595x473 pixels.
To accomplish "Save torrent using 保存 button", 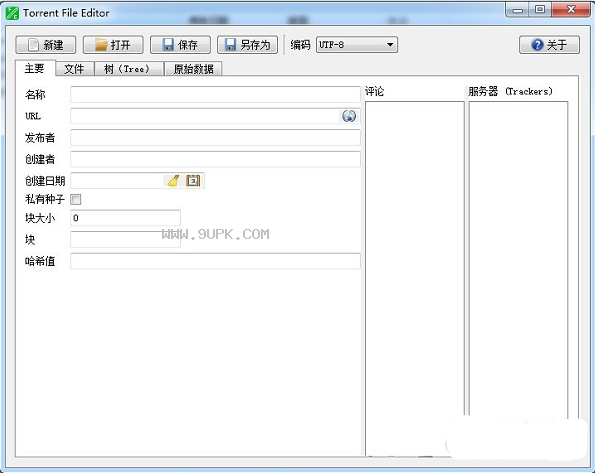I will click(180, 45).
